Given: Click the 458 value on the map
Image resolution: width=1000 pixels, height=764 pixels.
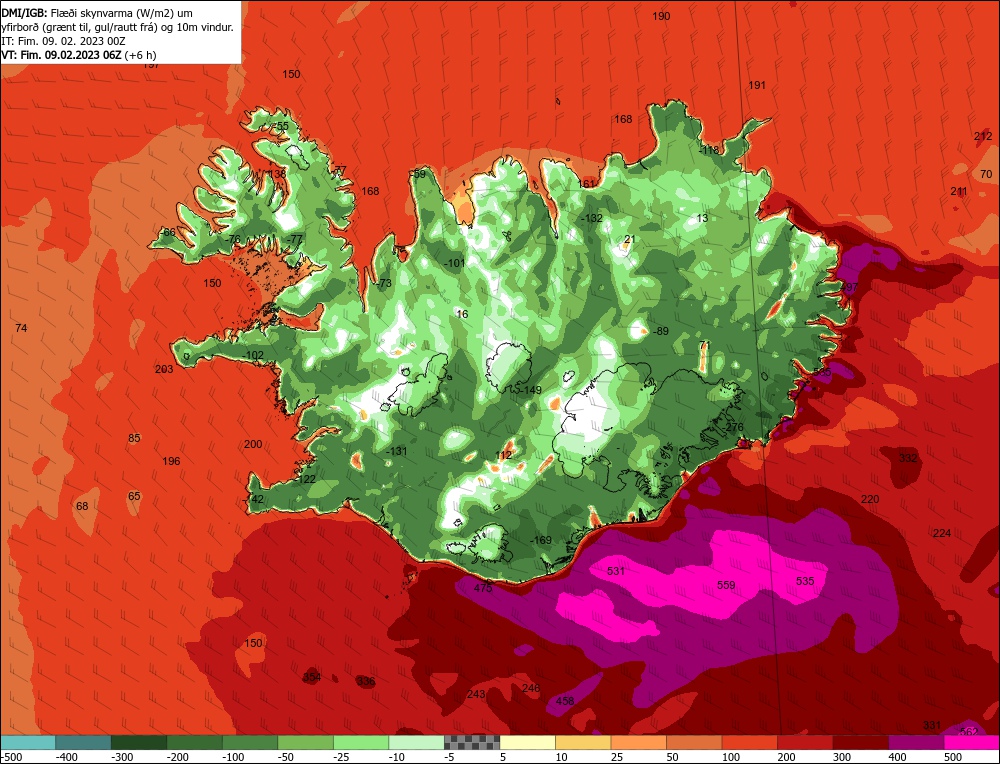Looking at the screenshot, I should [564, 701].
